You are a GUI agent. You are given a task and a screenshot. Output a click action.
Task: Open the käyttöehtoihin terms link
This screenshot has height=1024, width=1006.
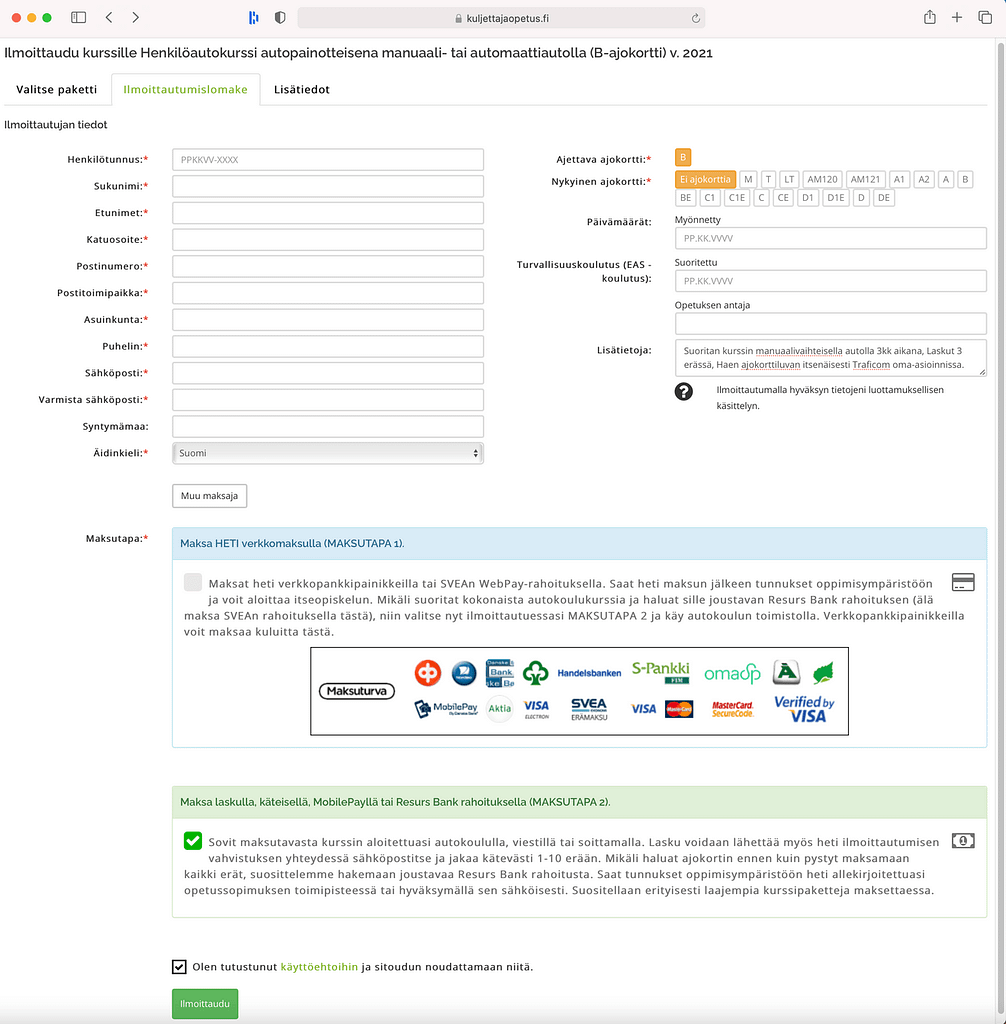(x=318, y=967)
